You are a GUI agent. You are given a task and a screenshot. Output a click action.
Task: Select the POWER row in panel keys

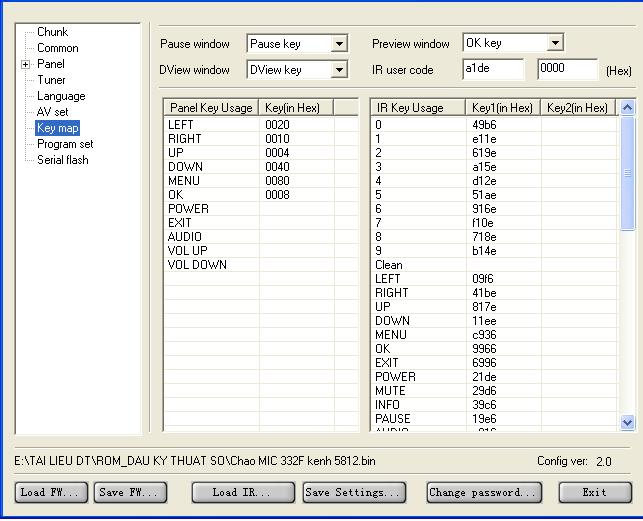point(261,208)
